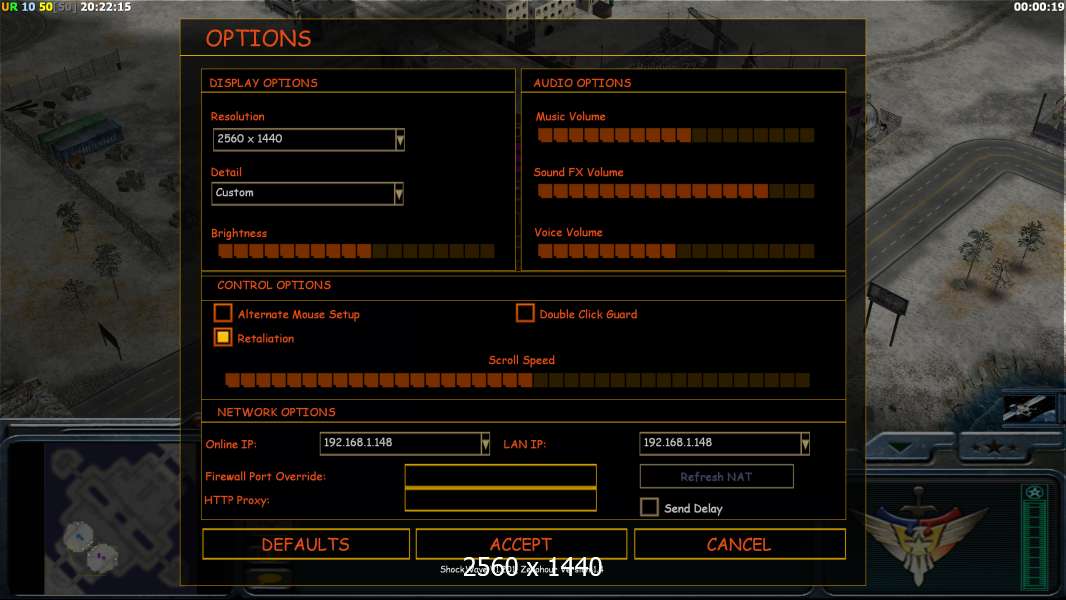The width and height of the screenshot is (1066, 600).
Task: Adjust the Music Volume slider
Action: tap(676, 135)
